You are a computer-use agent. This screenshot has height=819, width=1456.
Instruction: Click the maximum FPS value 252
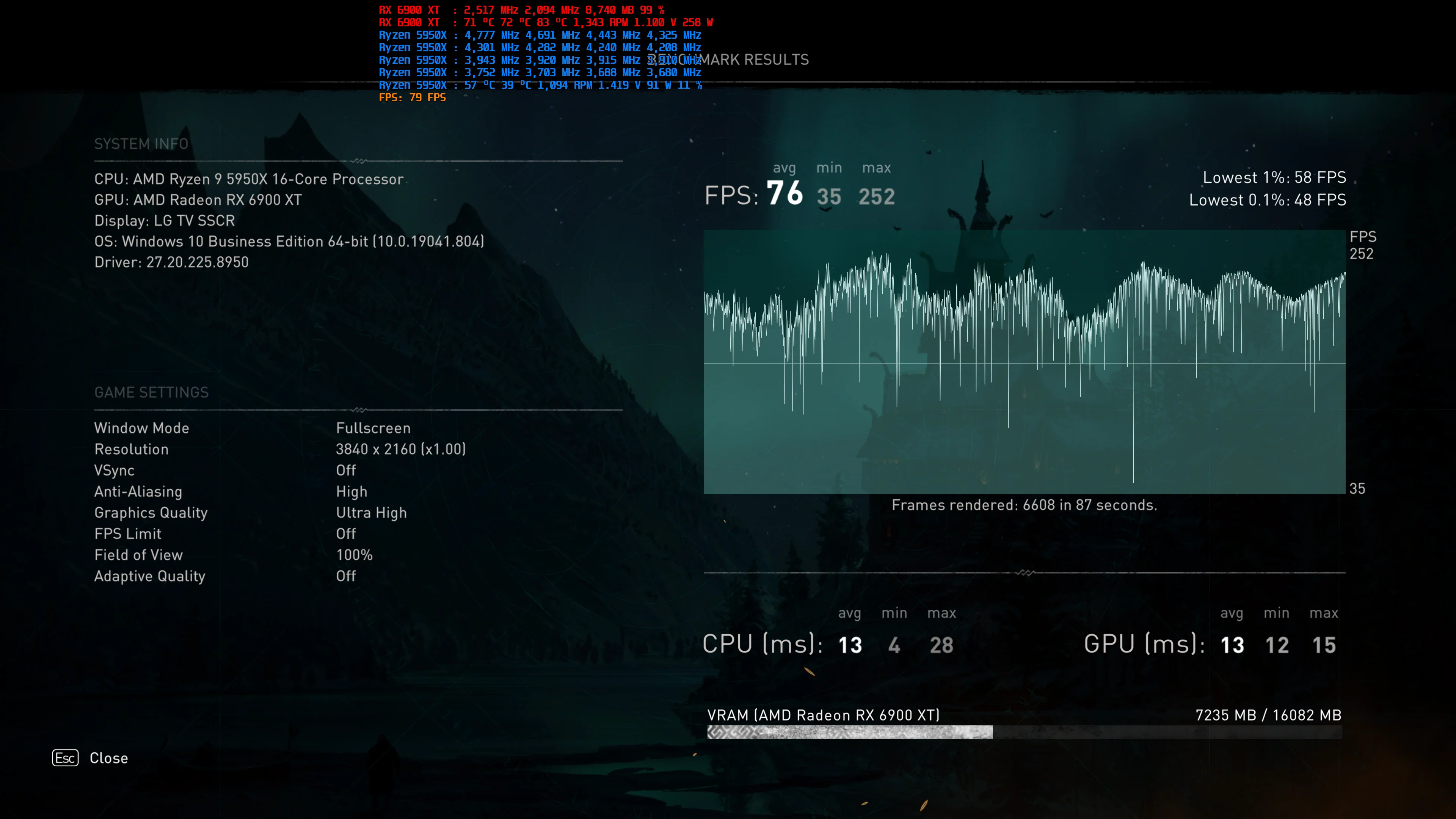(x=877, y=197)
